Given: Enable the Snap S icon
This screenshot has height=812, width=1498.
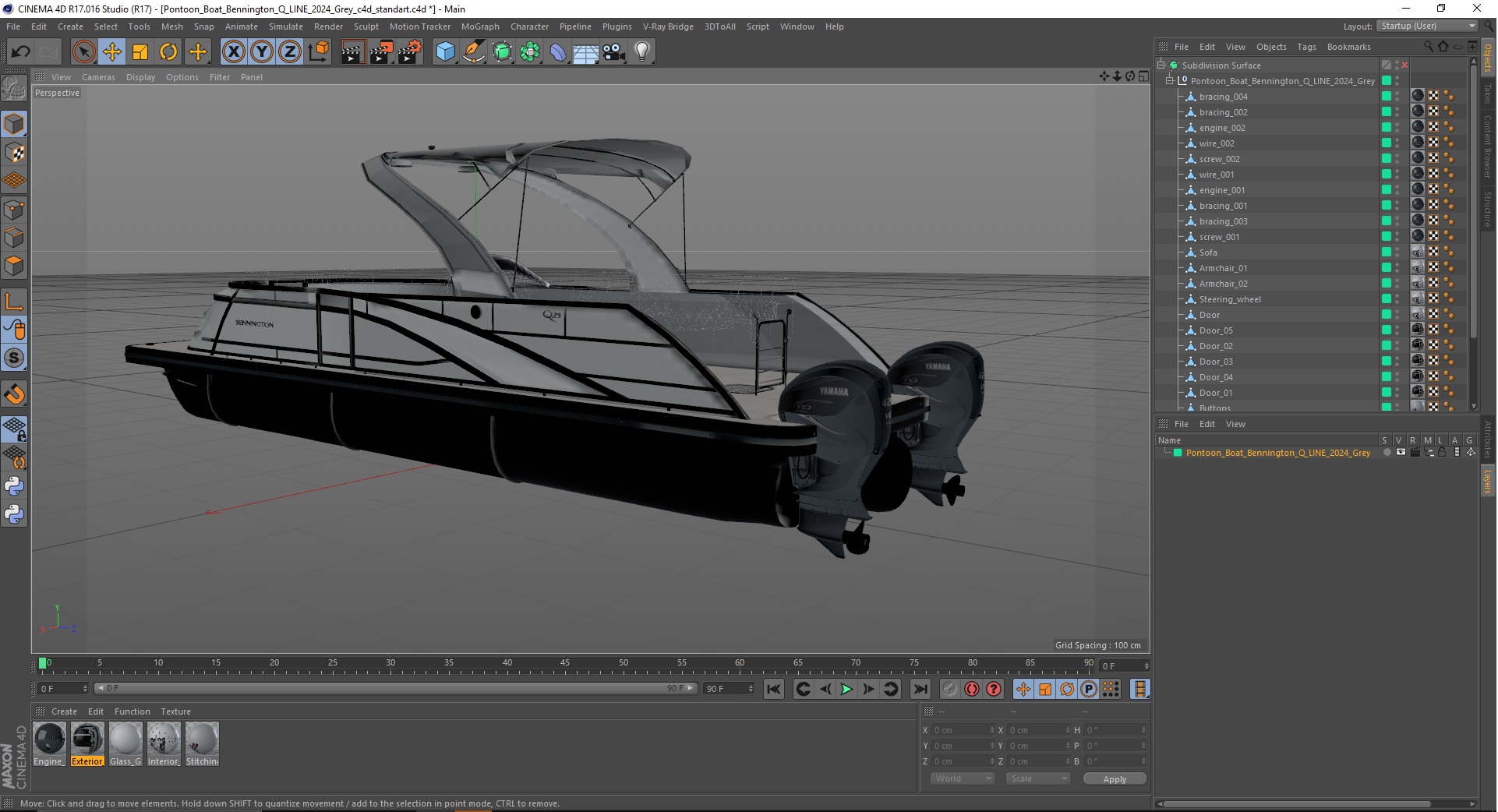Looking at the screenshot, I should pyautogui.click(x=14, y=358).
